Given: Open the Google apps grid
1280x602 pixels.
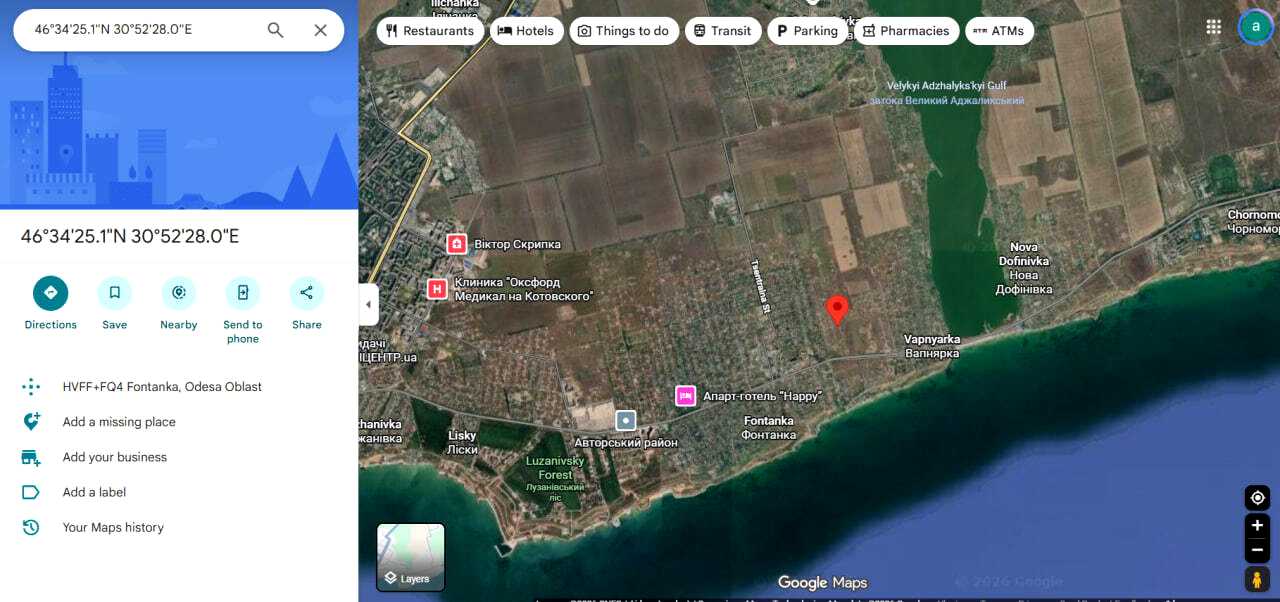Looking at the screenshot, I should click(x=1213, y=27).
